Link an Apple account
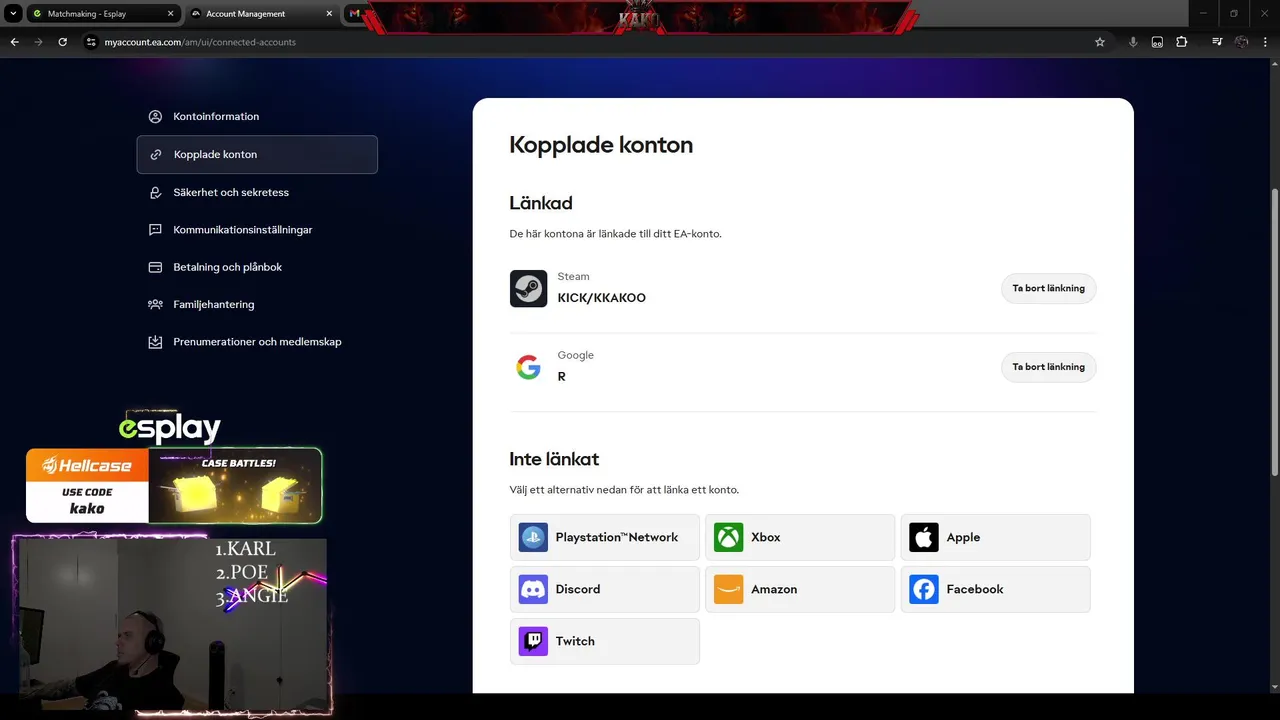The width and height of the screenshot is (1280, 720). pos(995,537)
